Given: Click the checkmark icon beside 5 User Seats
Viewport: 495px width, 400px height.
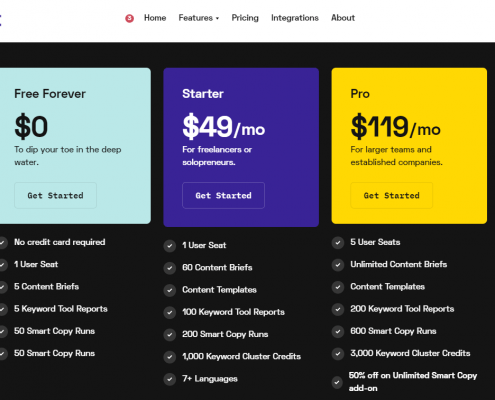Looking at the screenshot, I should tap(338, 242).
